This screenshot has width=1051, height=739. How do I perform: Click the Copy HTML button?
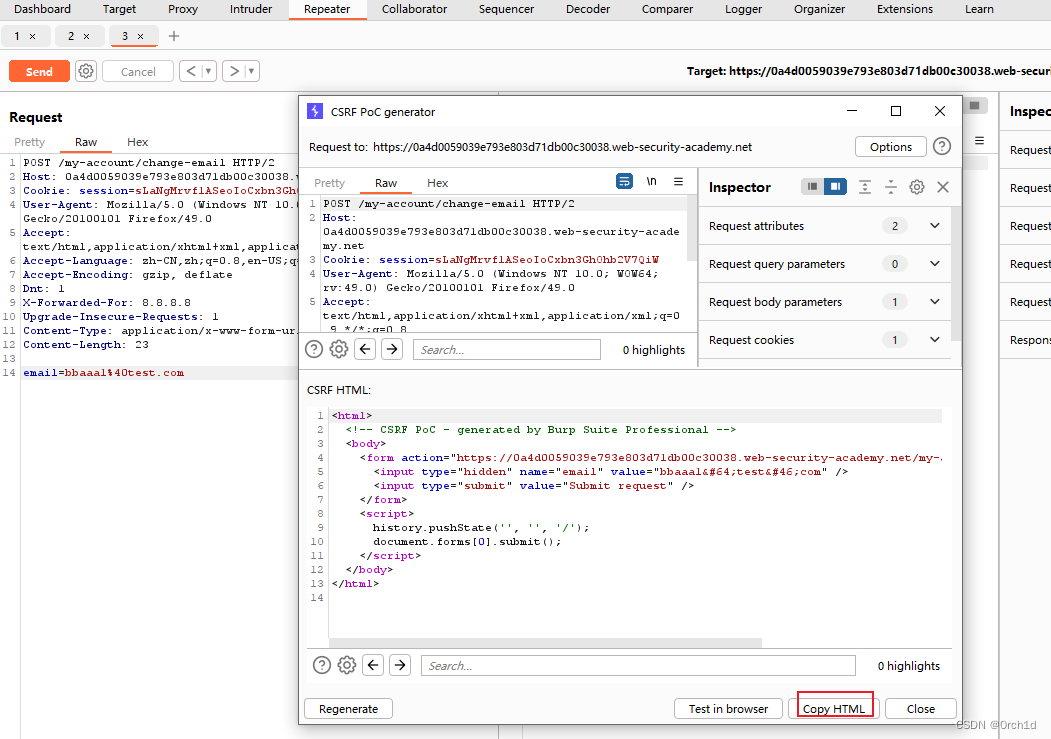(834, 709)
